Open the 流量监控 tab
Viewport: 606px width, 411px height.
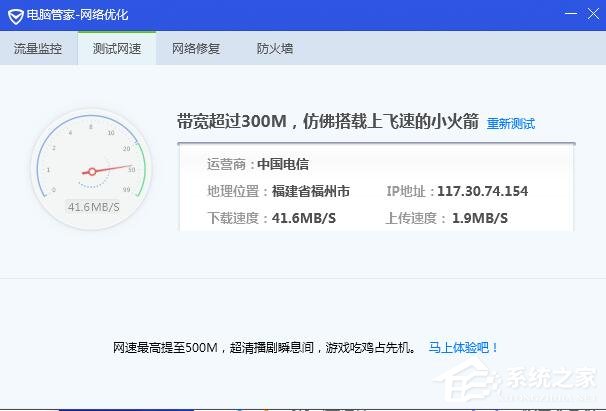[x=37, y=48]
